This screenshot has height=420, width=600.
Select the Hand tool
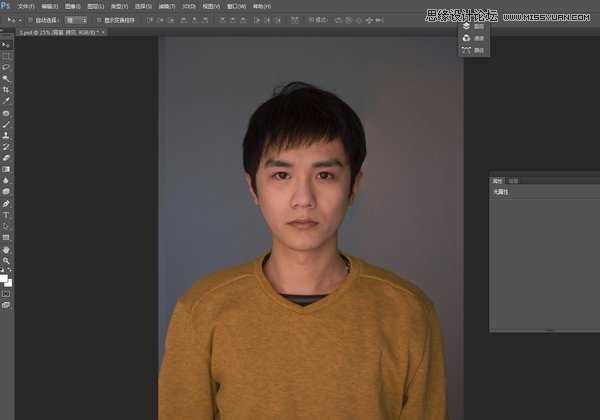(6, 248)
